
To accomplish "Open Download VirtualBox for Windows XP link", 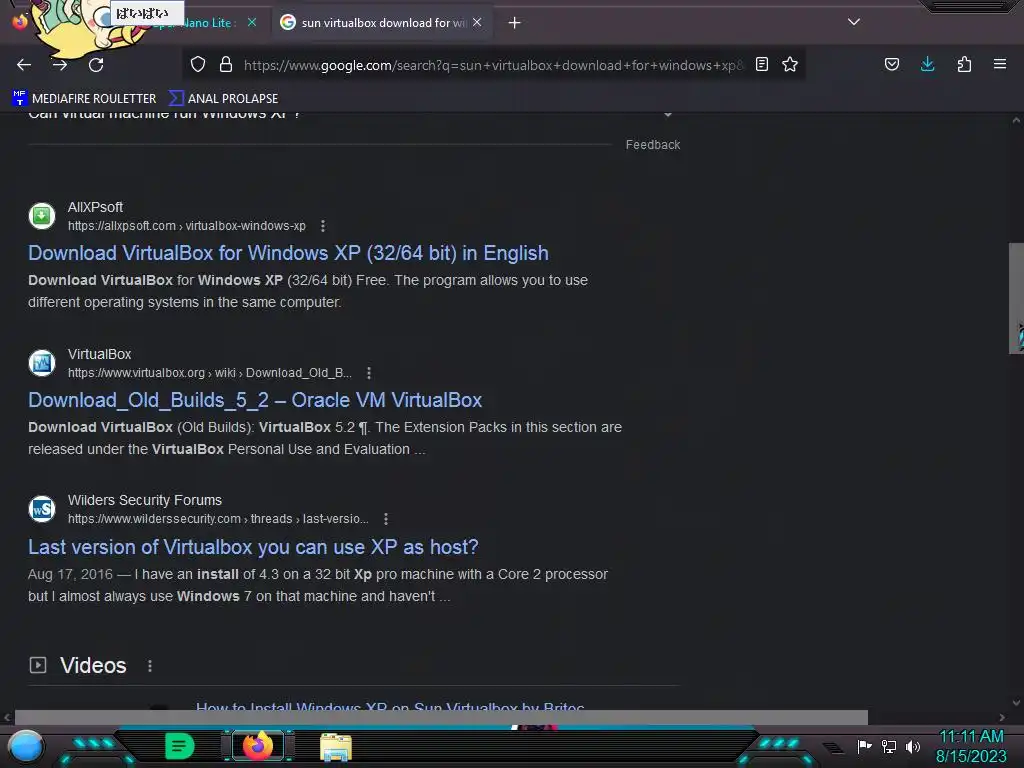I will [288, 253].
